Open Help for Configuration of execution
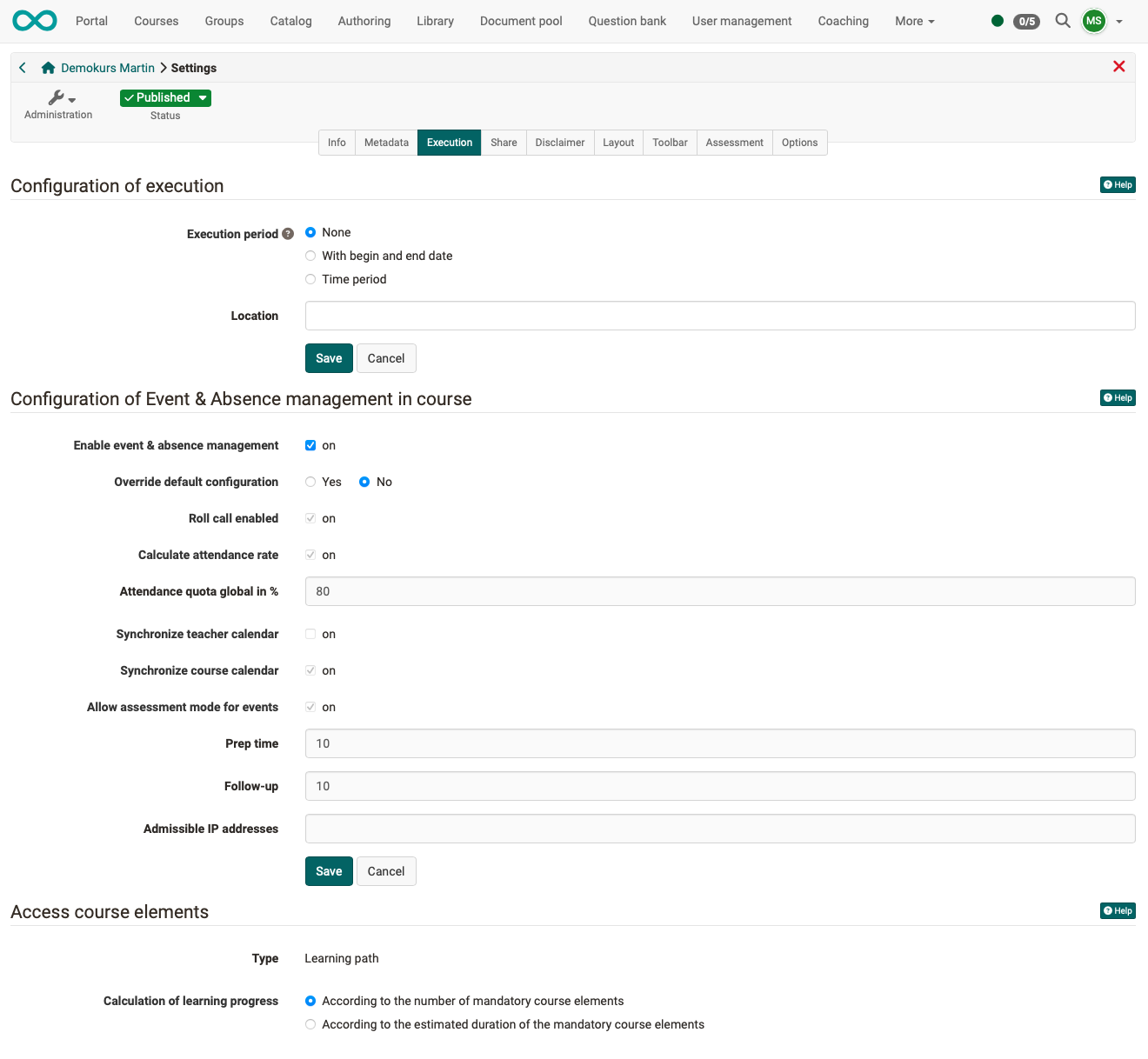The width and height of the screenshot is (1148, 1059). point(1118,185)
